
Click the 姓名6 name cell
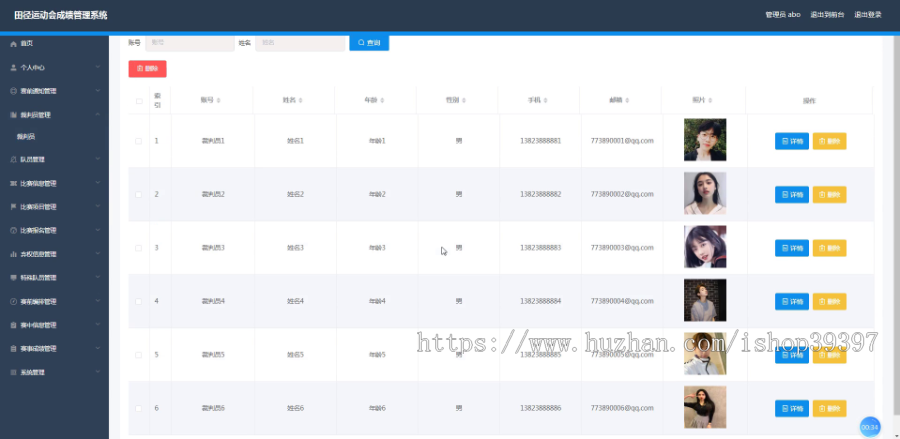[x=295, y=408]
